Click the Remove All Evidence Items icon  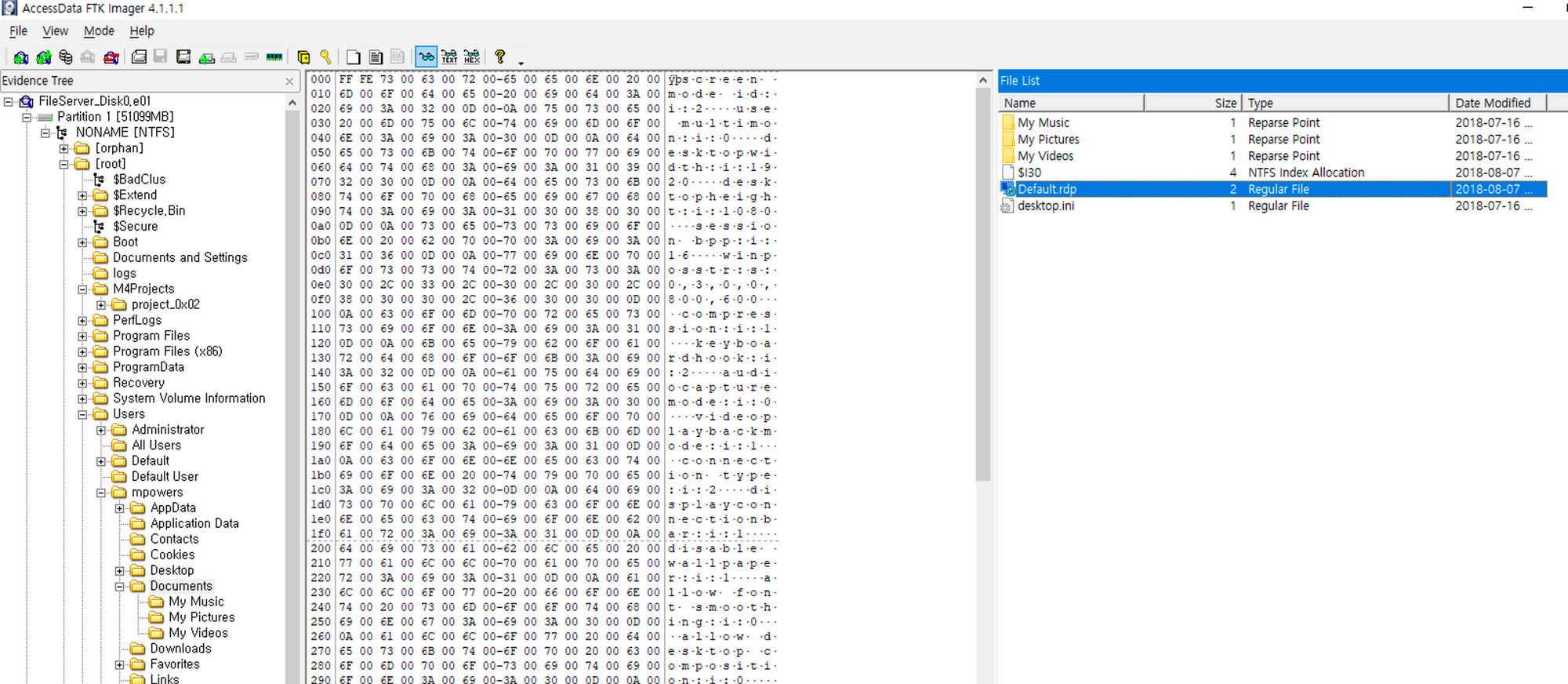[x=111, y=57]
